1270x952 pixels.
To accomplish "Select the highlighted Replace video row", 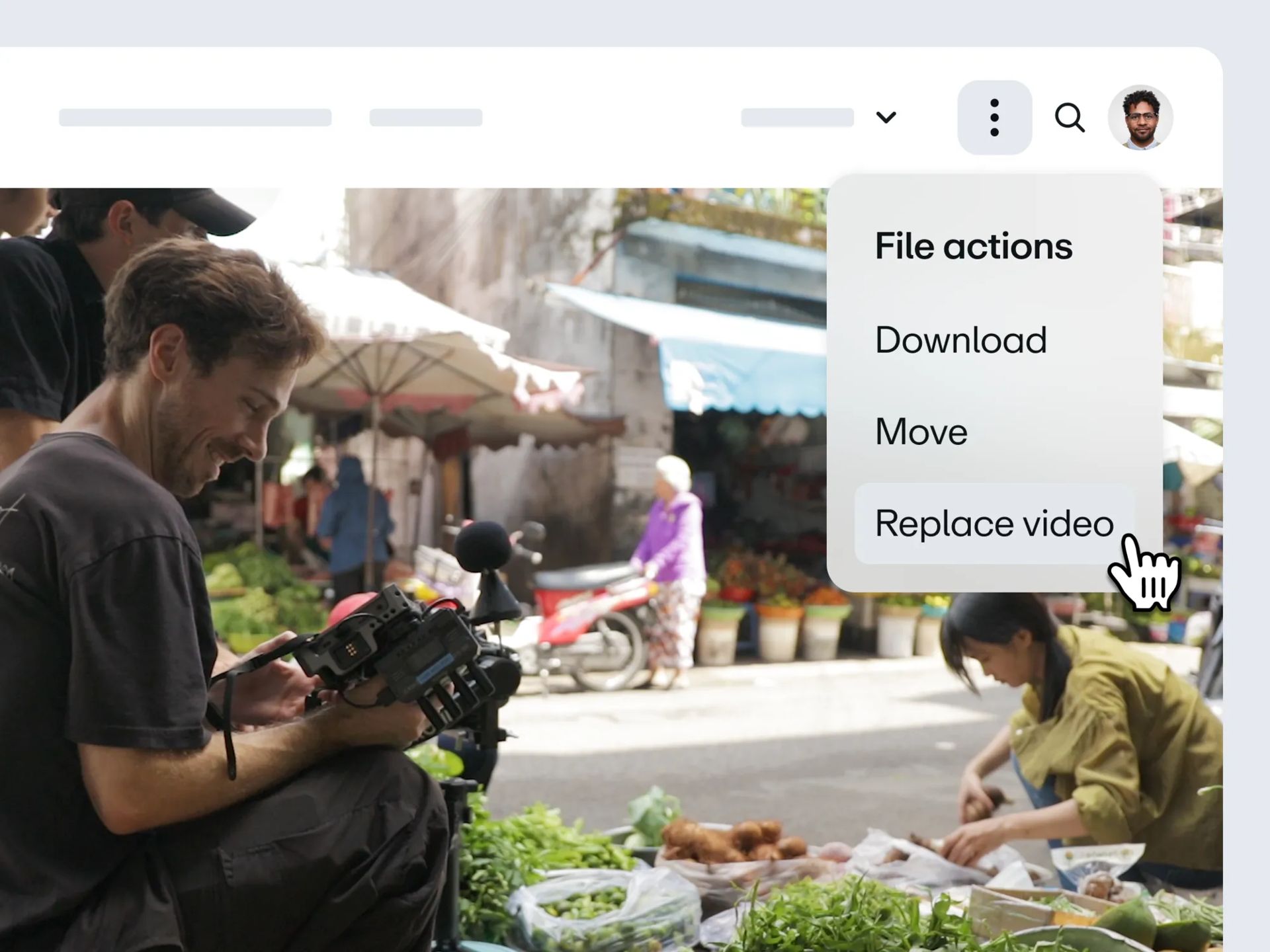I will click(x=994, y=523).
